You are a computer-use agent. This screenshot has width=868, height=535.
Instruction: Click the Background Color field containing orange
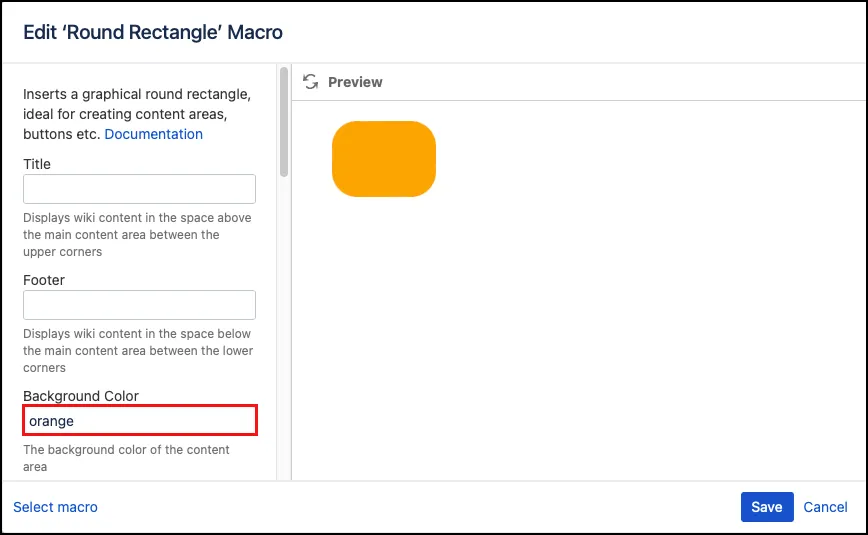pos(140,420)
